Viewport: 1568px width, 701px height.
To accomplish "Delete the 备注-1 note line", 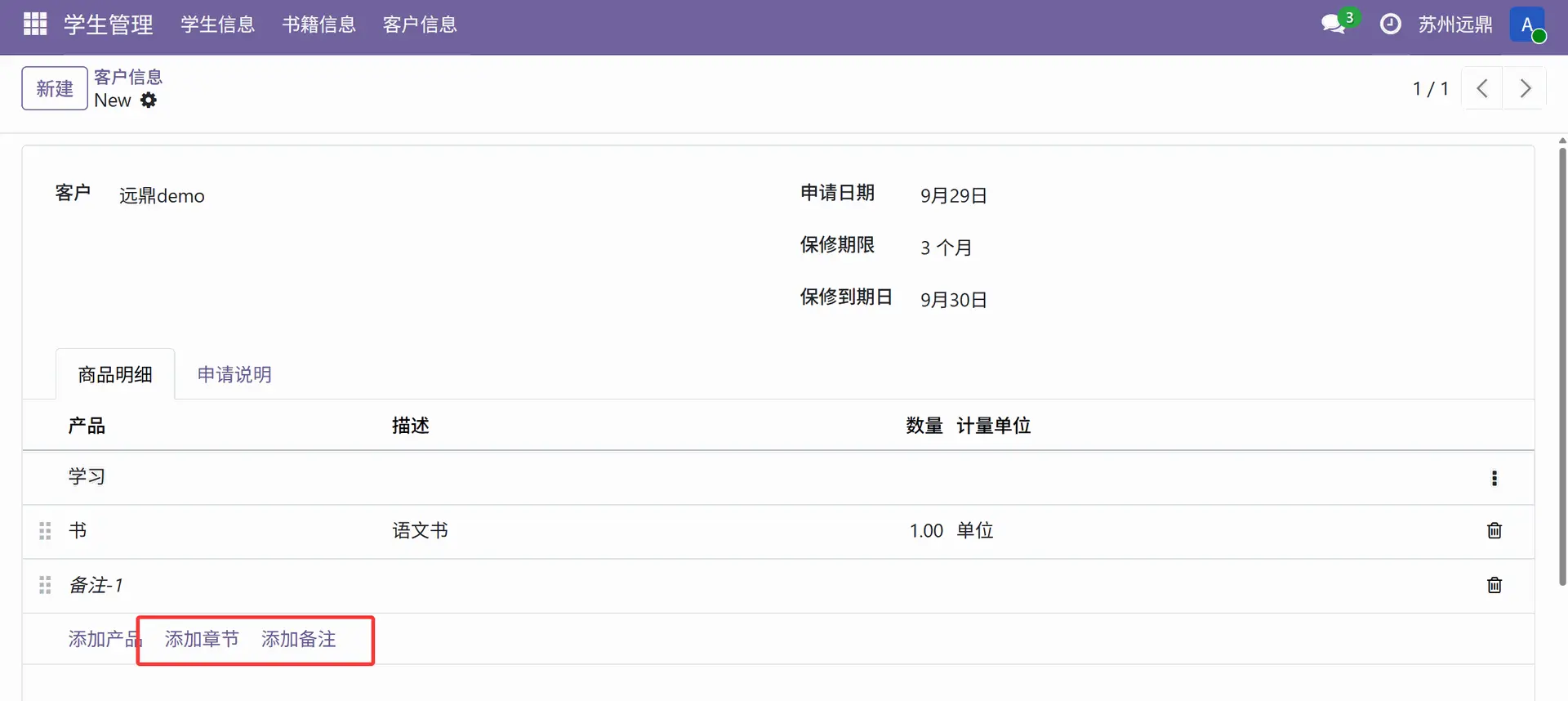I will coord(1494,585).
